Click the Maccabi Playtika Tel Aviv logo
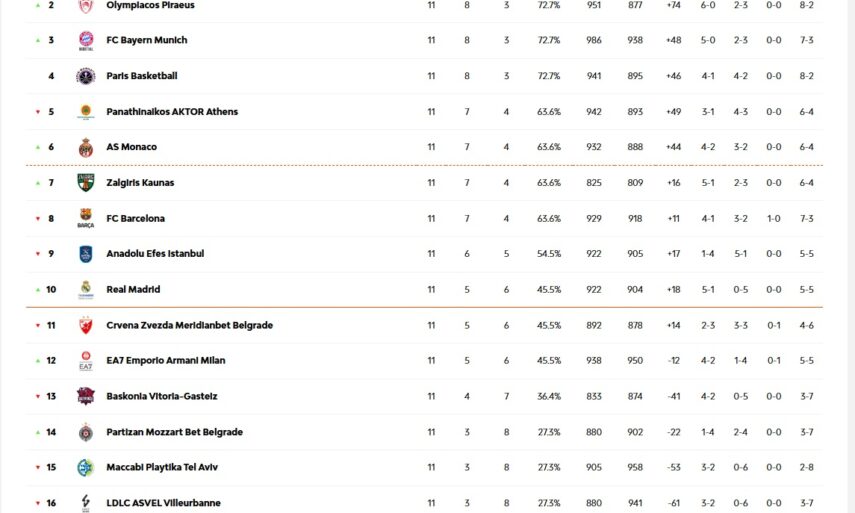Image resolution: width=855 pixels, height=513 pixels. [x=85, y=467]
